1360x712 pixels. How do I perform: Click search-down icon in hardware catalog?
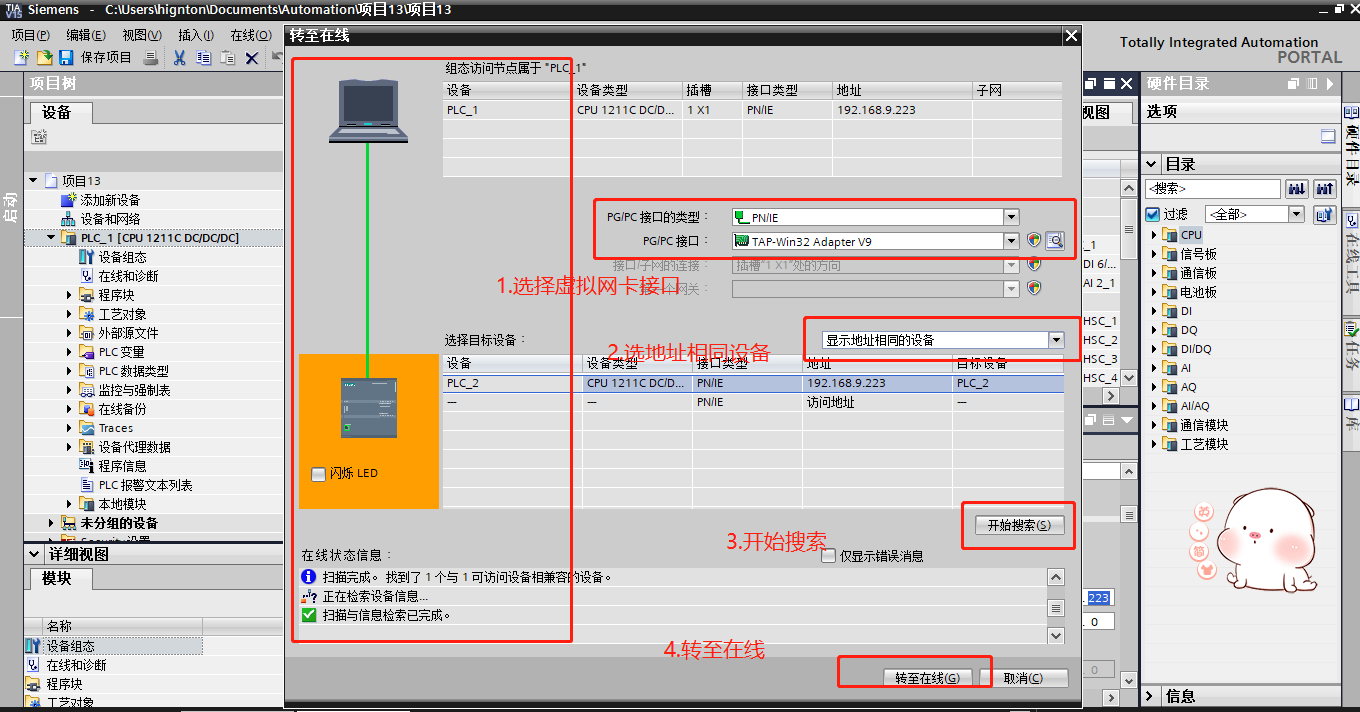1297,189
